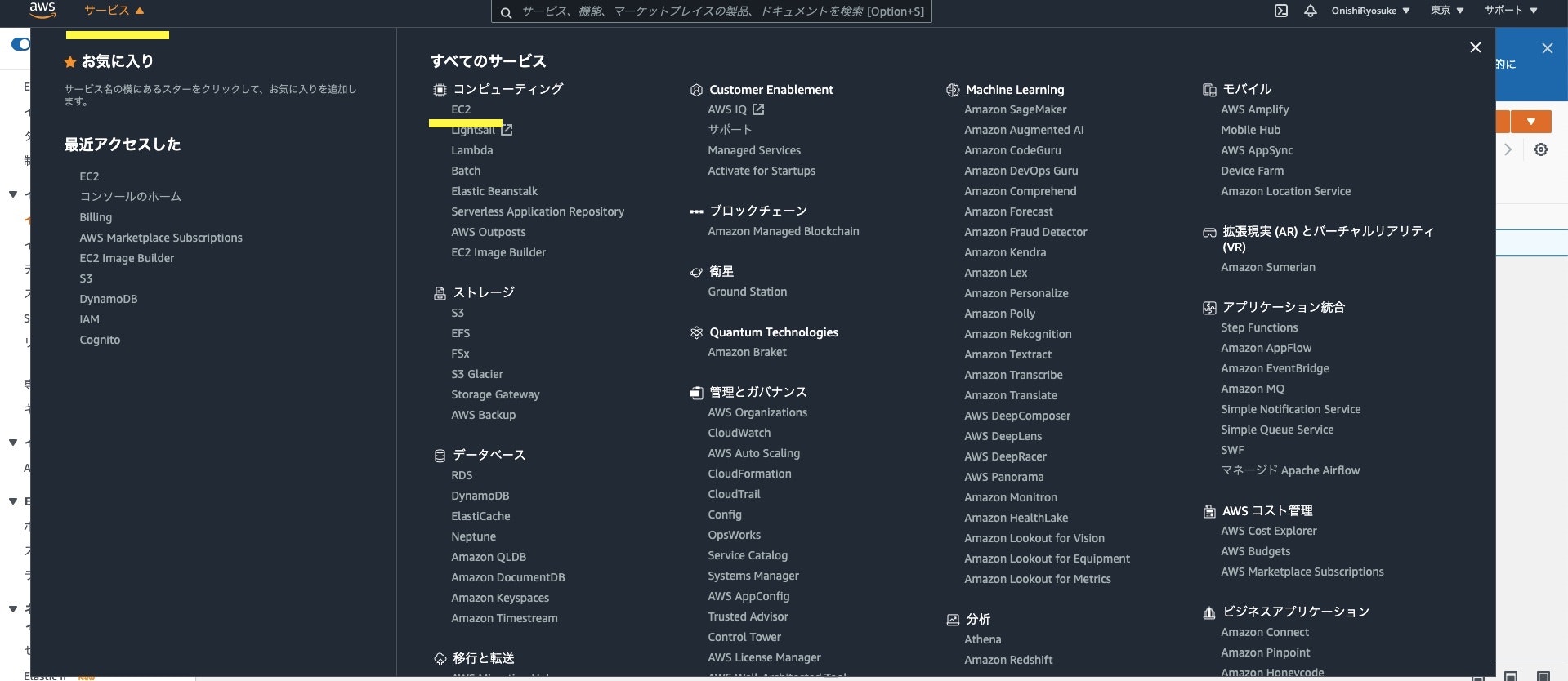Click the search magnifier icon

point(506,12)
